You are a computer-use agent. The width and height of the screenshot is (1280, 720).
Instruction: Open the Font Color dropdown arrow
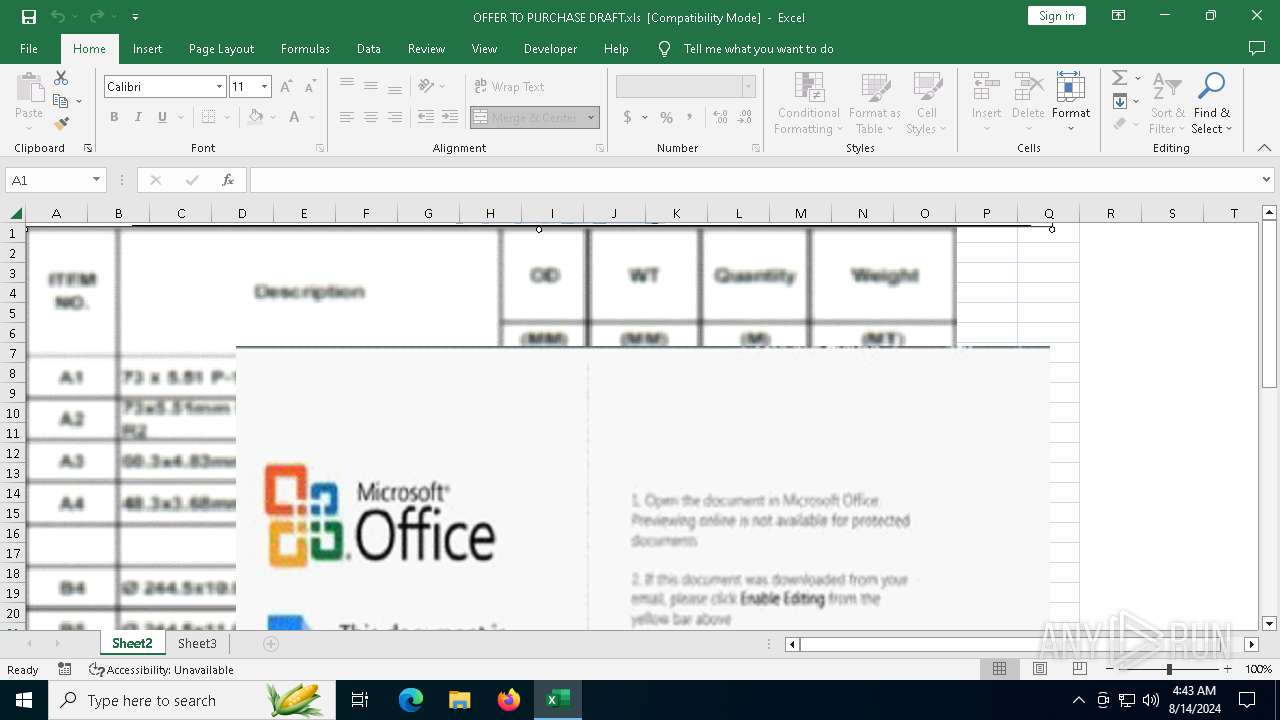311,117
